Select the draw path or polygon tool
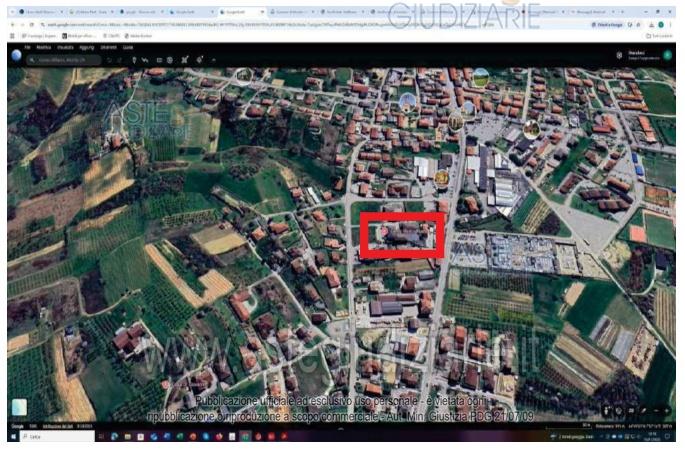685x450 pixels. [x=145, y=60]
